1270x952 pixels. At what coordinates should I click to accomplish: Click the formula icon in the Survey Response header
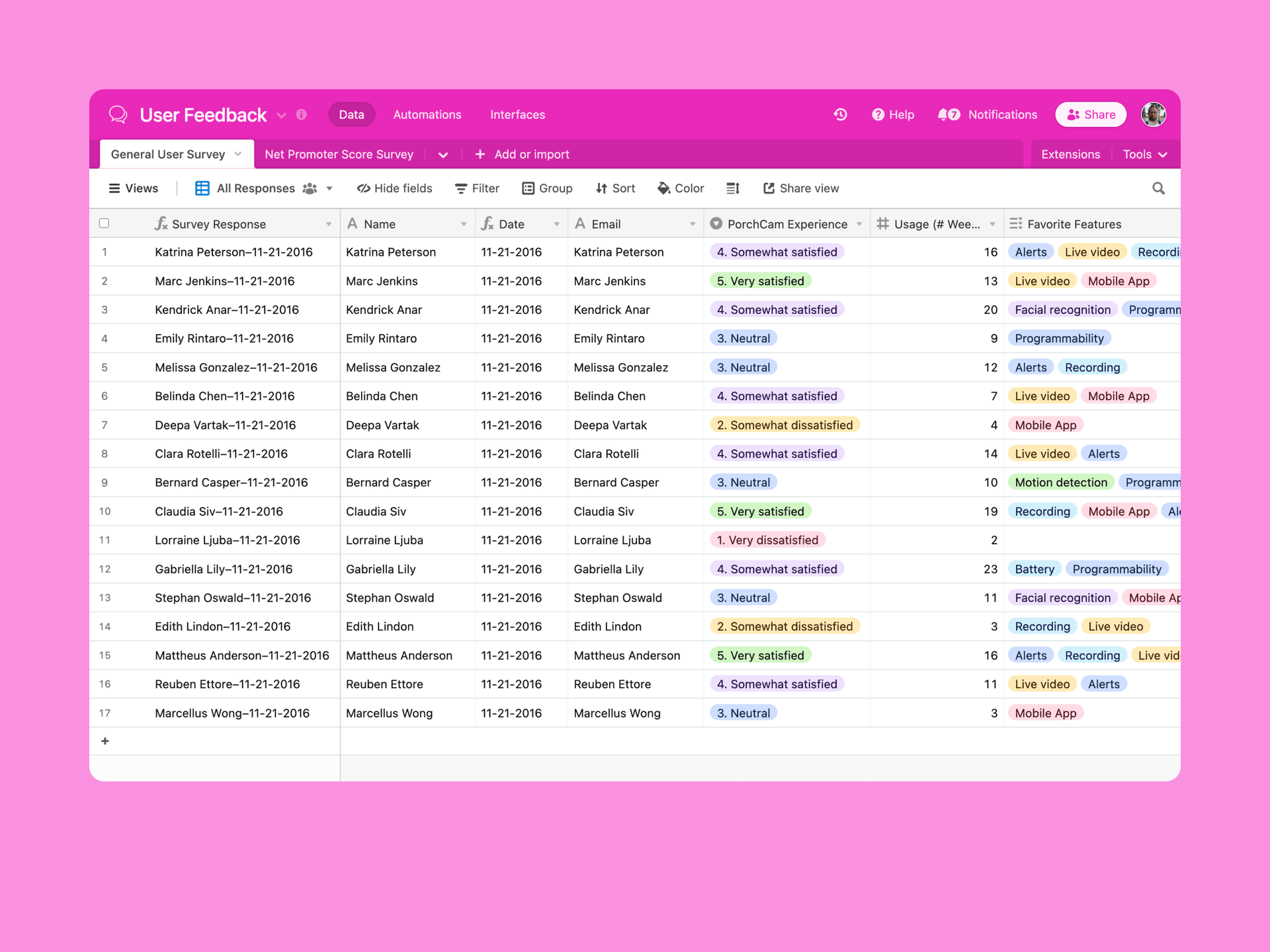161,223
